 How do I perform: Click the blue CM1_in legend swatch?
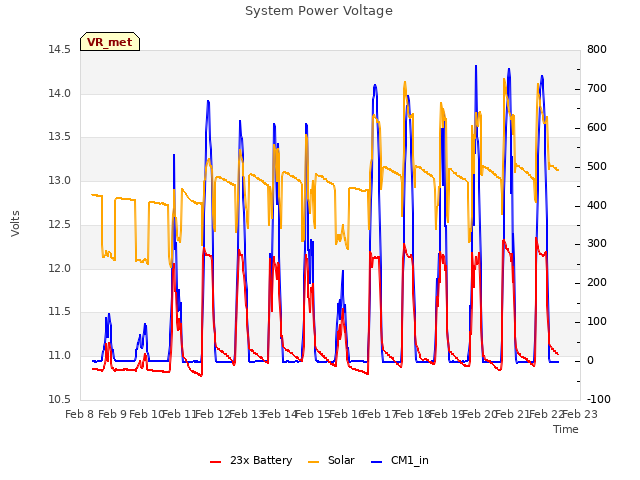(x=376, y=462)
